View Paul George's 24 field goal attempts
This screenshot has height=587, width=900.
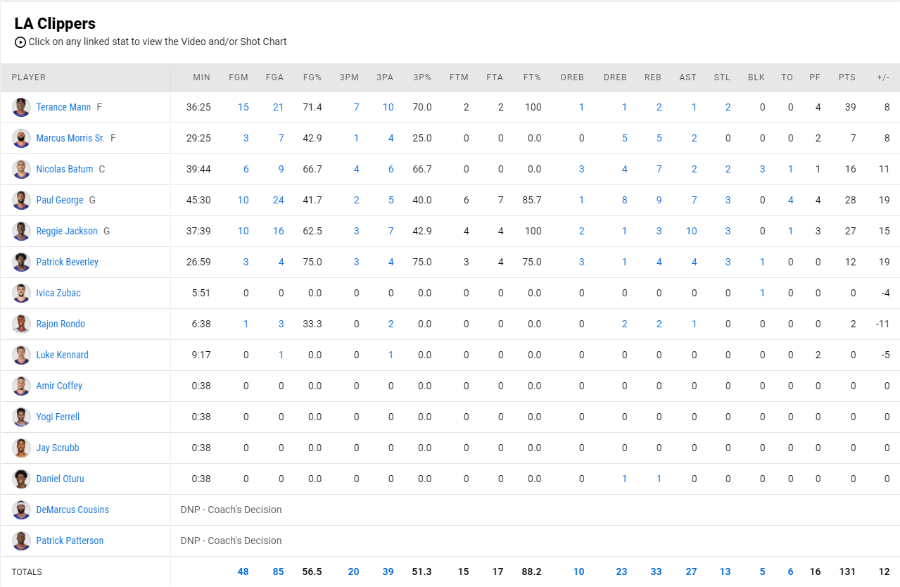(x=278, y=200)
